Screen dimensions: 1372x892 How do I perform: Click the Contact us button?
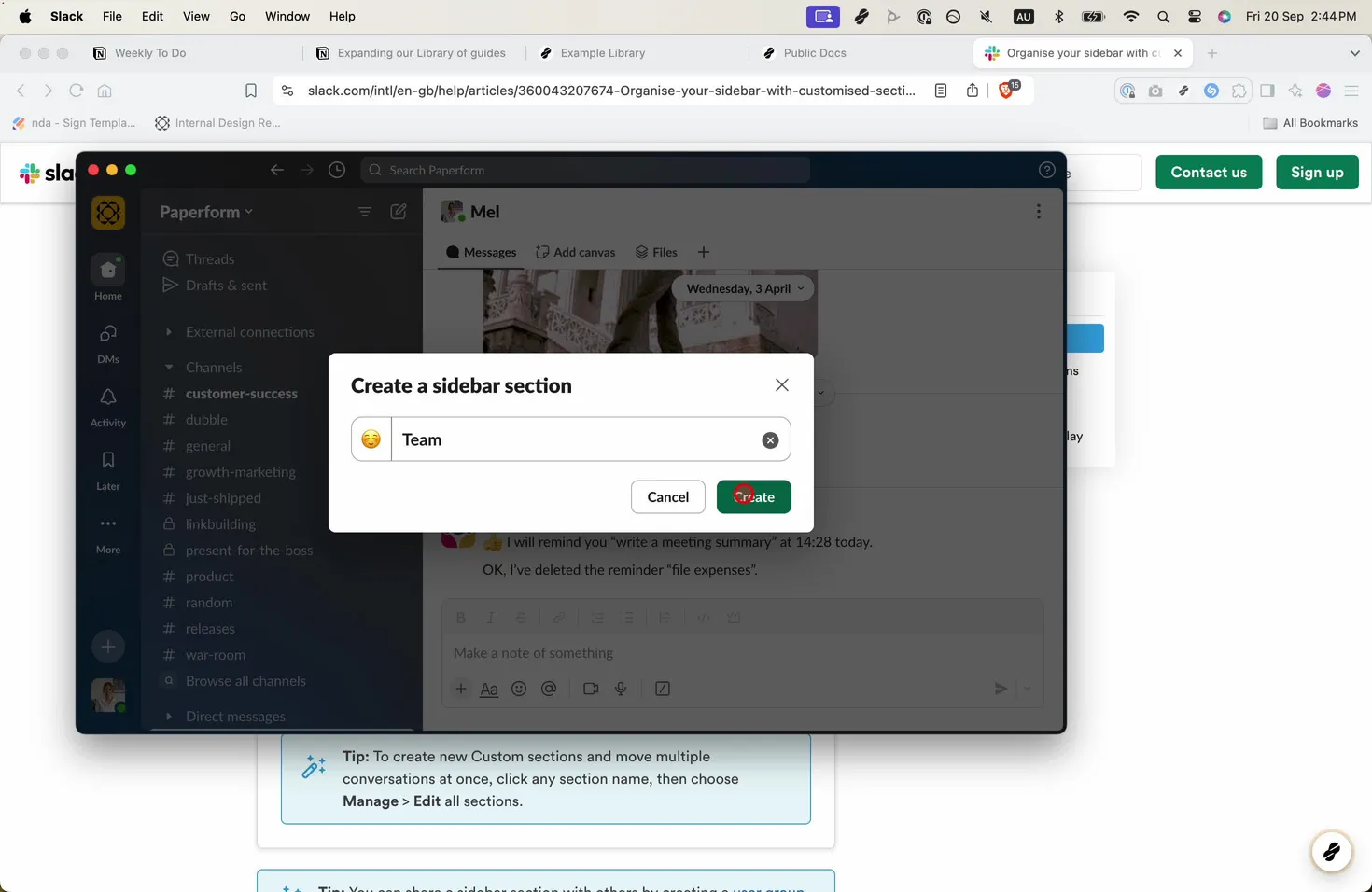point(1209,172)
